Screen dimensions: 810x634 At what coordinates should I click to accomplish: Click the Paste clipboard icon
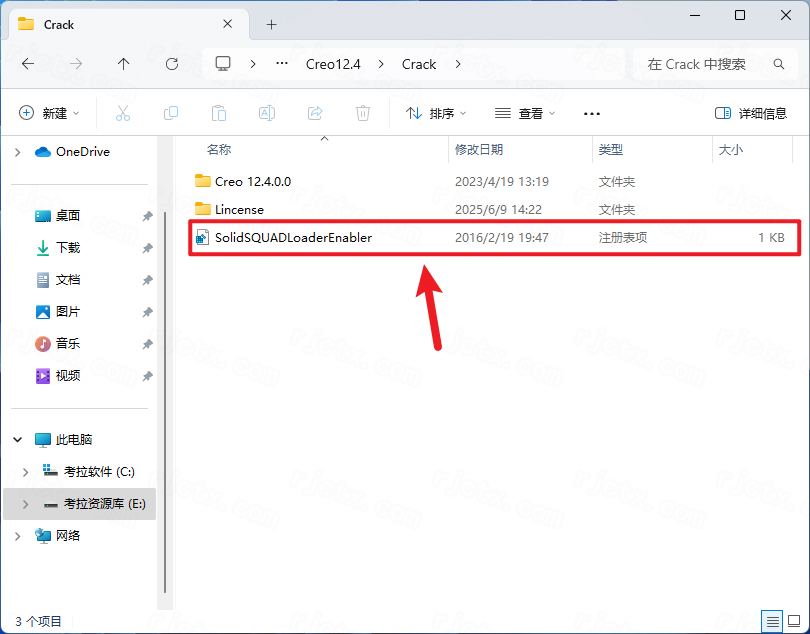(219, 113)
